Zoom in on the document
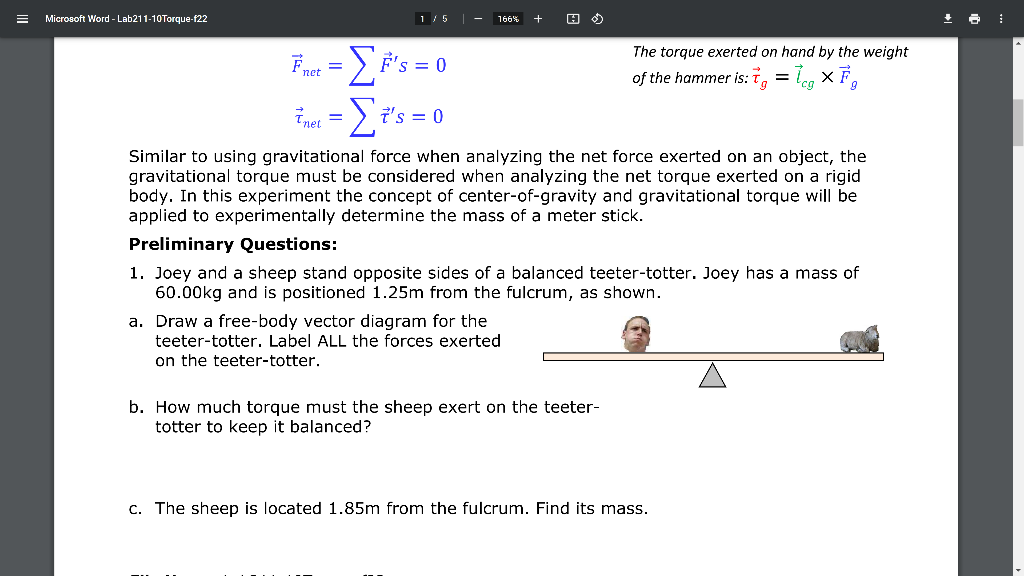The height and width of the screenshot is (576, 1024). click(x=538, y=18)
